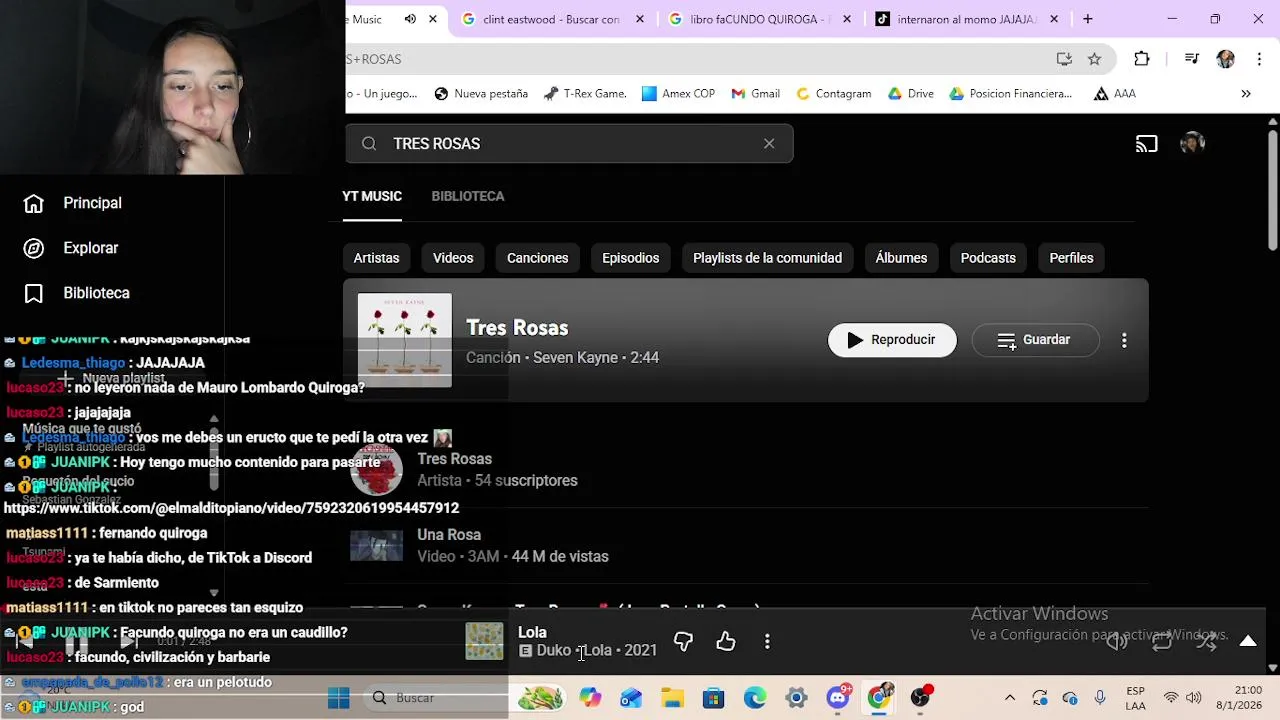
Task: Like the playing song Lola
Action: pos(726,642)
